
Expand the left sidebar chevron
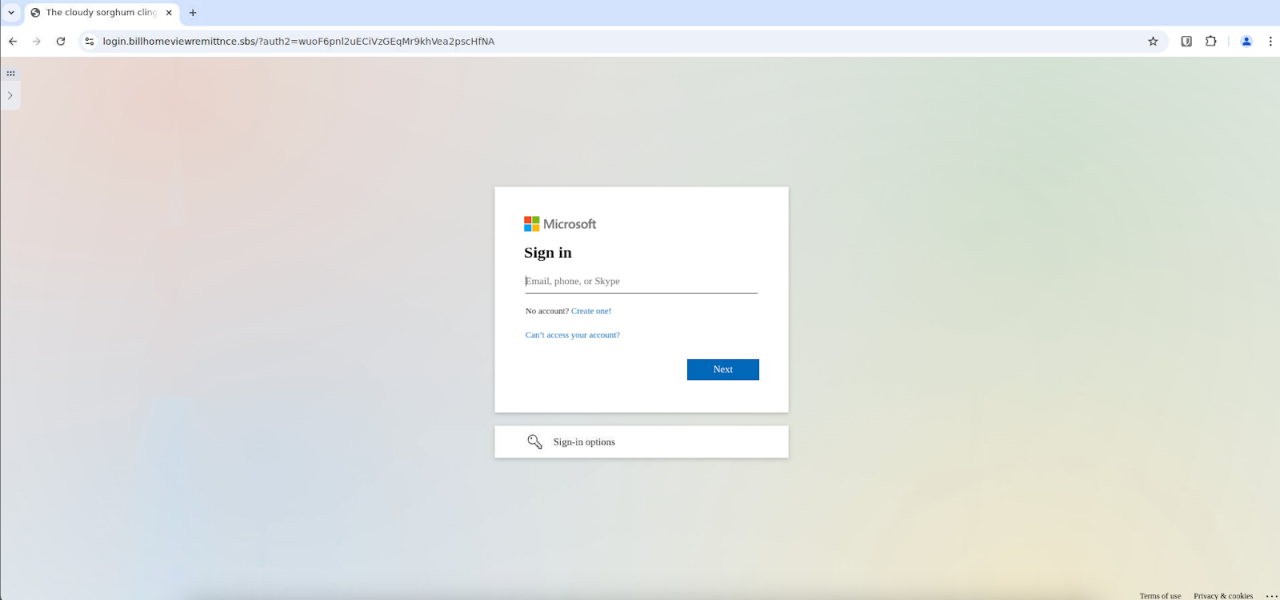(10, 95)
